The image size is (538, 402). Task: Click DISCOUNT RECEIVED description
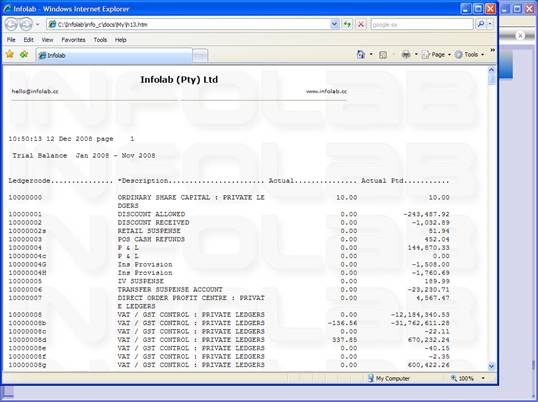pyautogui.click(x=153, y=223)
